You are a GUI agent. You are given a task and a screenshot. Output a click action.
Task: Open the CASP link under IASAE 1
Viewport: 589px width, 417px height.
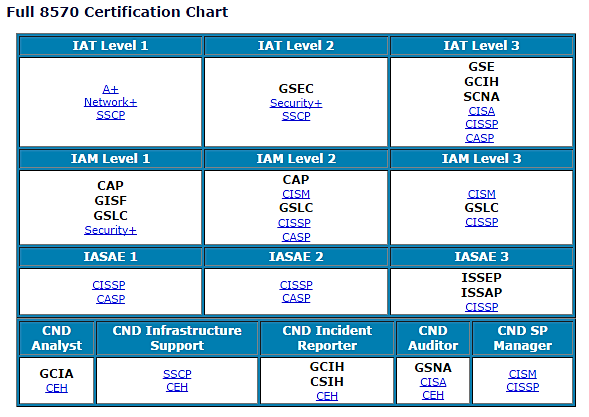[110, 299]
